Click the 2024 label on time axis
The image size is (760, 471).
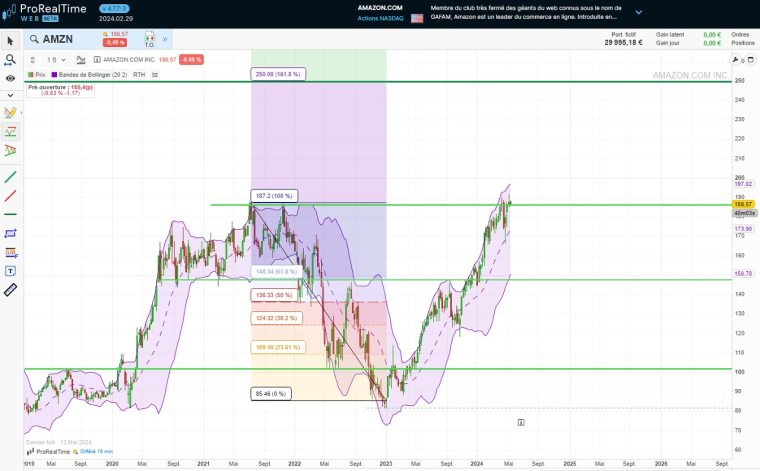pyautogui.click(x=476, y=464)
